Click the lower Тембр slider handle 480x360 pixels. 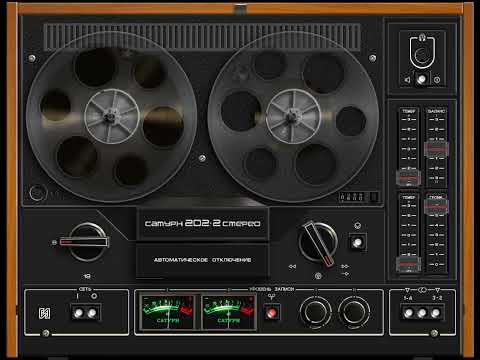(x=408, y=264)
